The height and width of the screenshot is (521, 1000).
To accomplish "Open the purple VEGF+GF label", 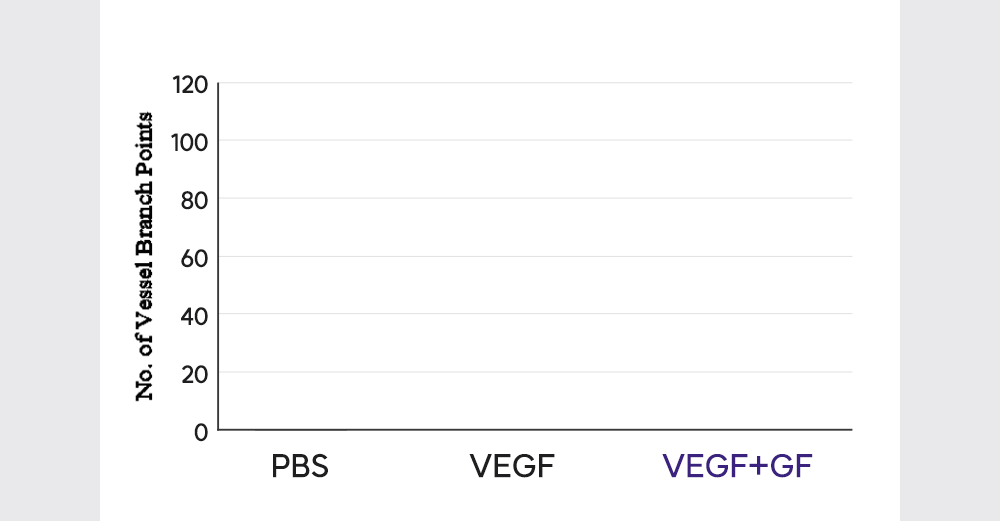I will point(739,467).
